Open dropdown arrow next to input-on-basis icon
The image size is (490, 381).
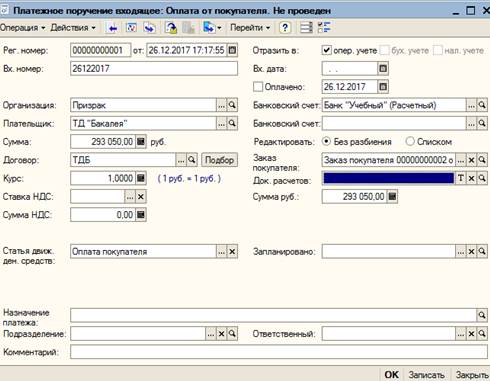[x=219, y=28]
